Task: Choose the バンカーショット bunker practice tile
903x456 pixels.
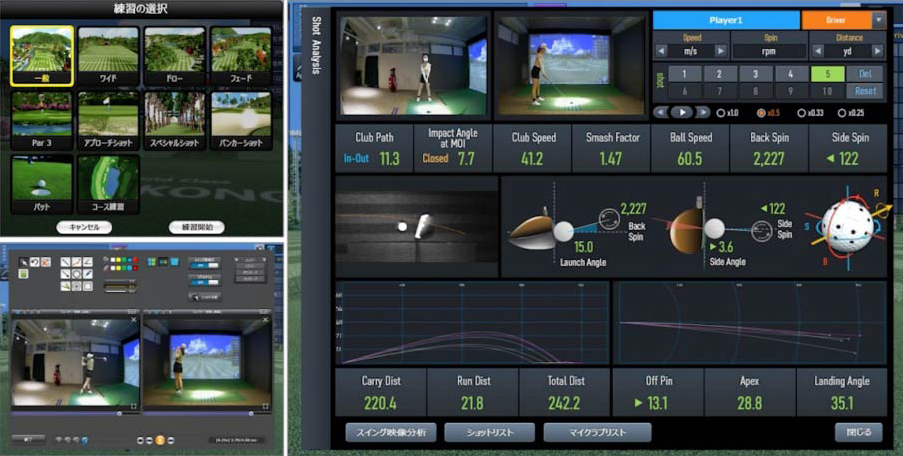Action: [241, 121]
